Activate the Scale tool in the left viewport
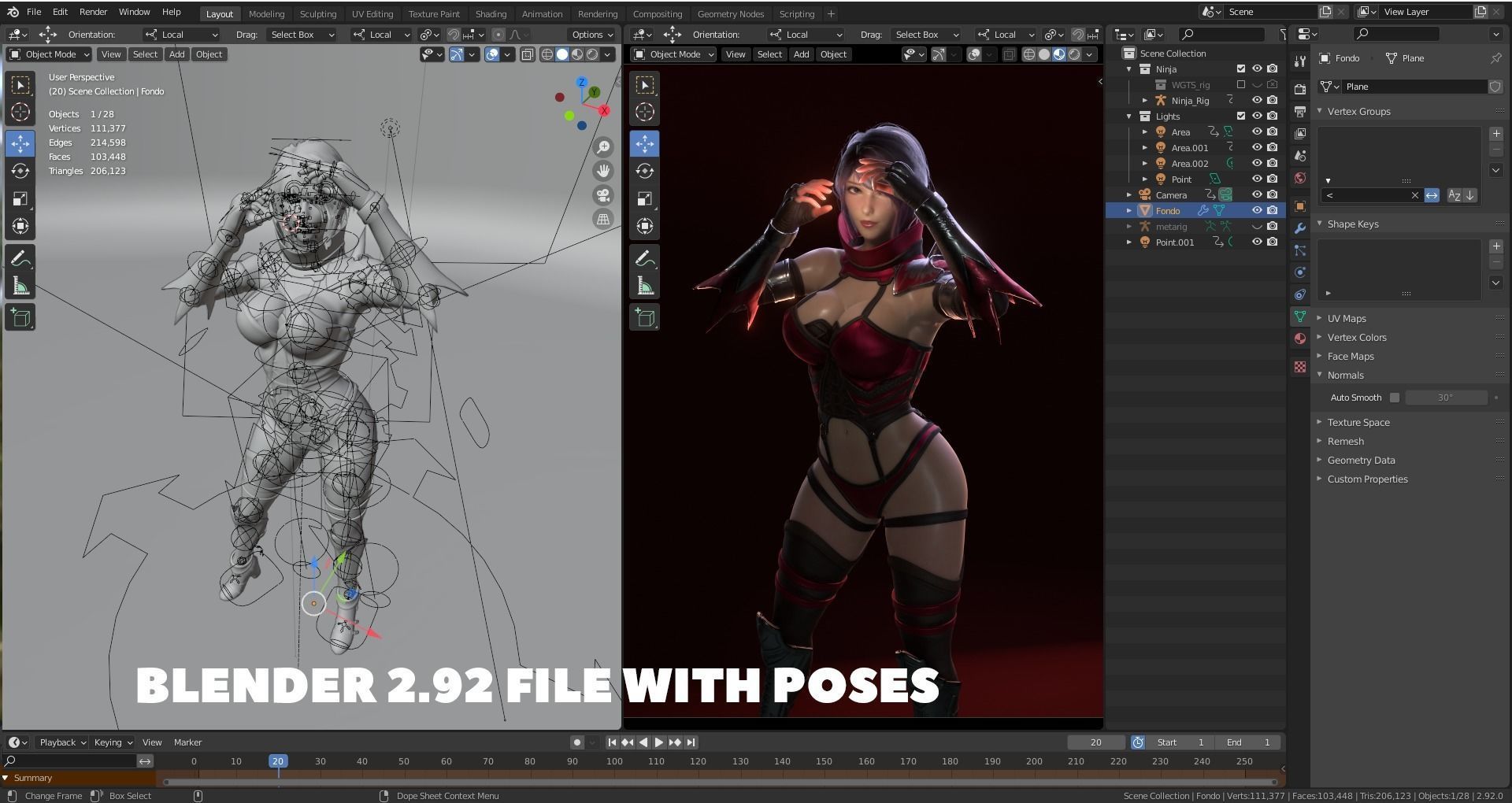 click(20, 198)
